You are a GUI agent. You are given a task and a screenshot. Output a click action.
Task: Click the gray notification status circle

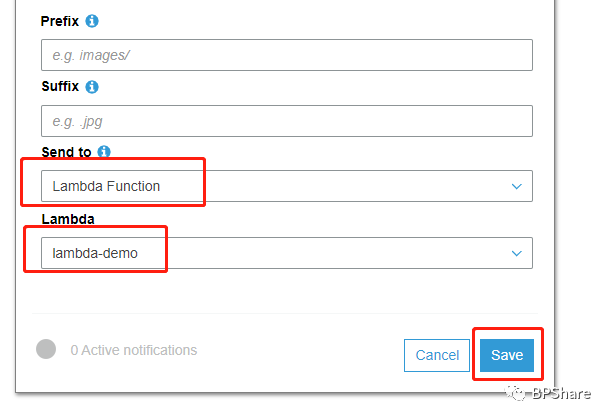[45, 349]
